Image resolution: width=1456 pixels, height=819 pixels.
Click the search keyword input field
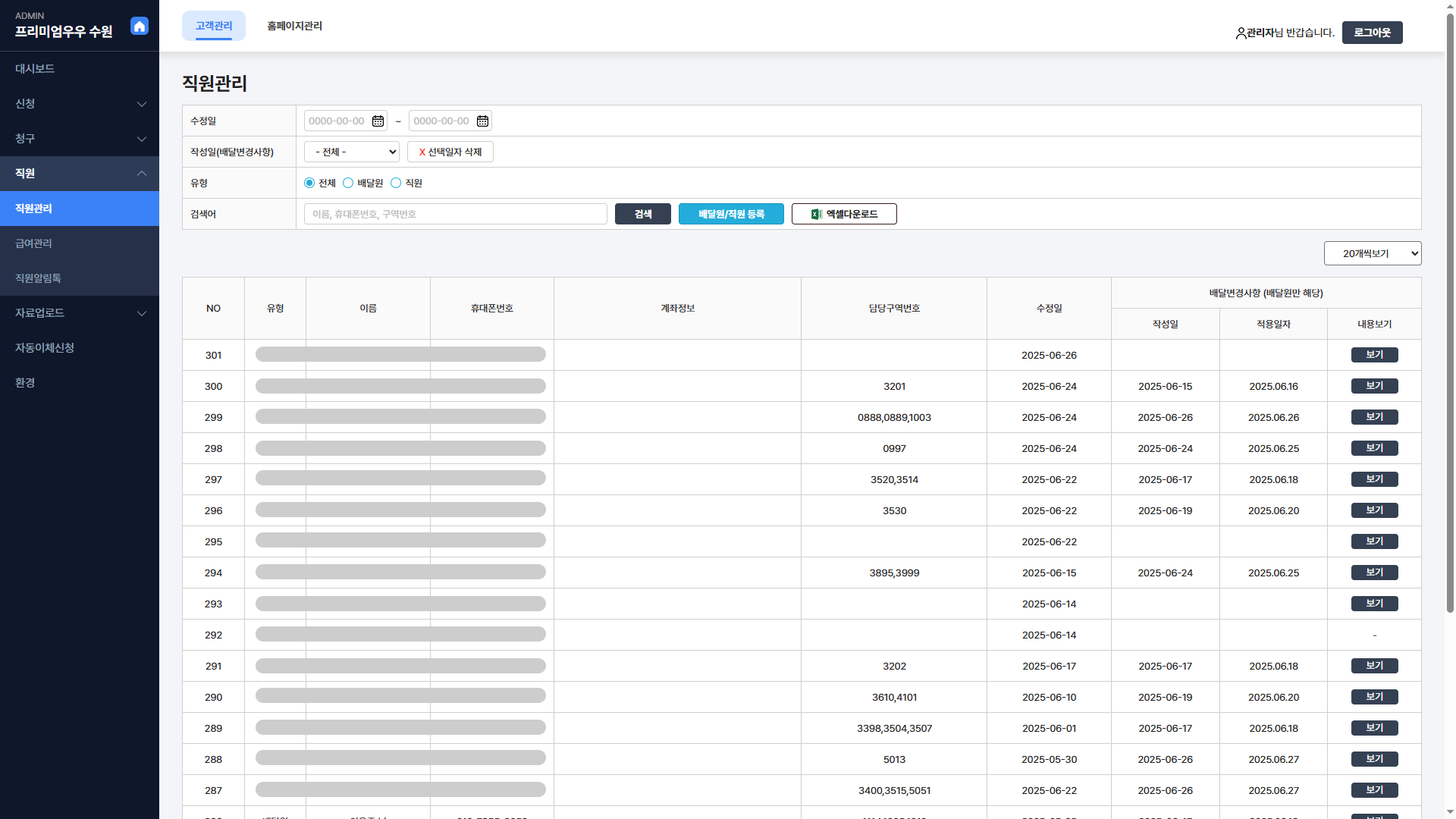coord(455,215)
